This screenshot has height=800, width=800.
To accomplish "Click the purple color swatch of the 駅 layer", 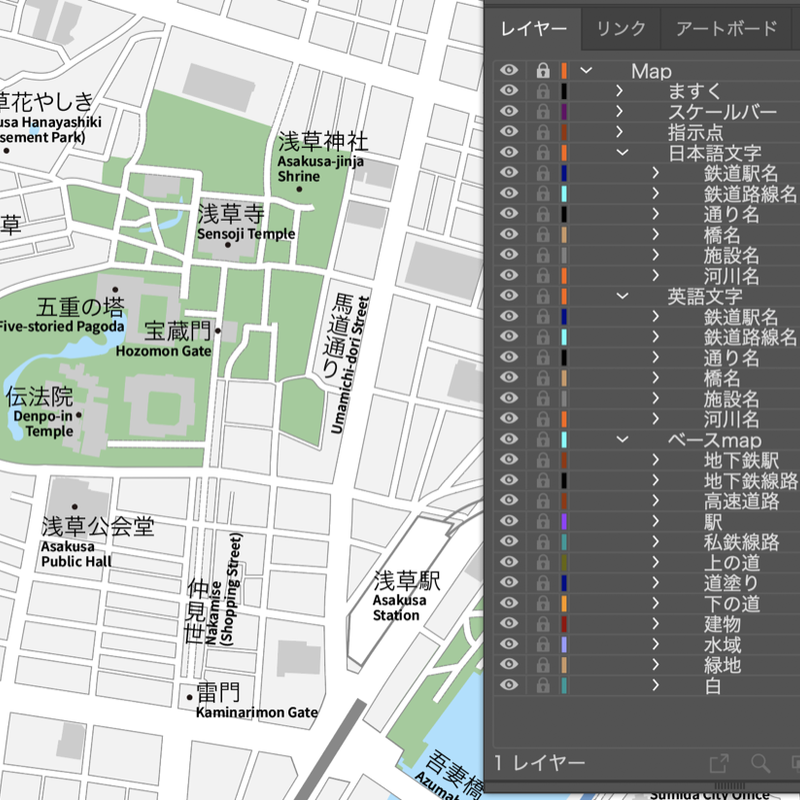I will point(565,522).
